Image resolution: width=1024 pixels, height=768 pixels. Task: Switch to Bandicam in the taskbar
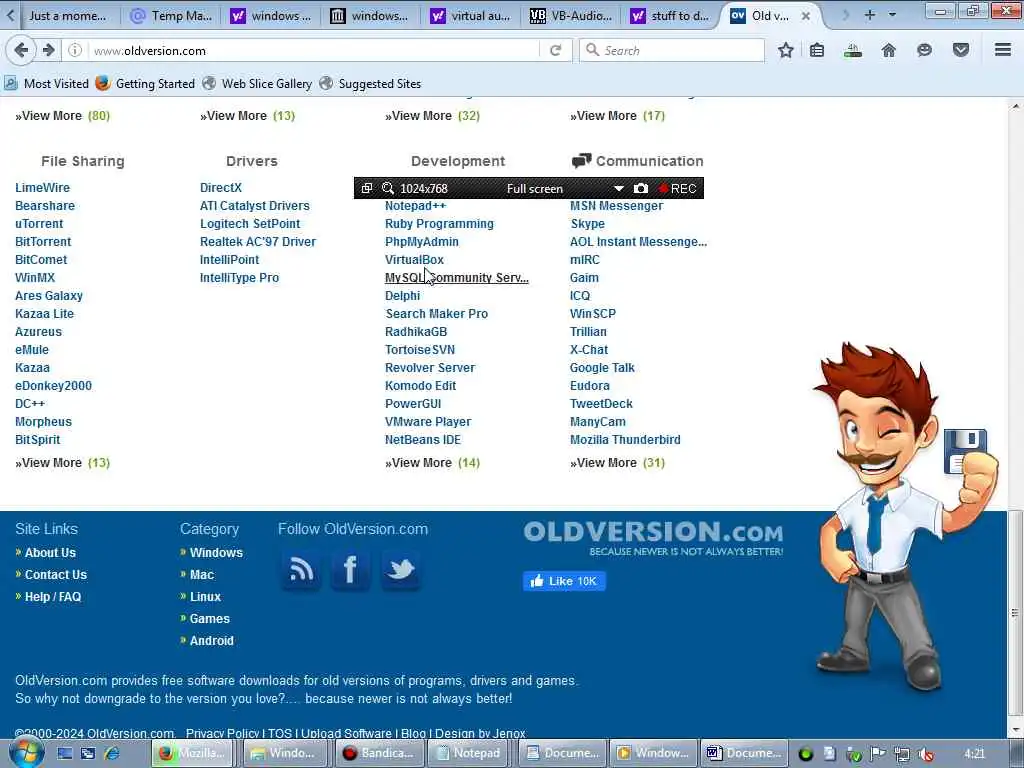point(378,753)
